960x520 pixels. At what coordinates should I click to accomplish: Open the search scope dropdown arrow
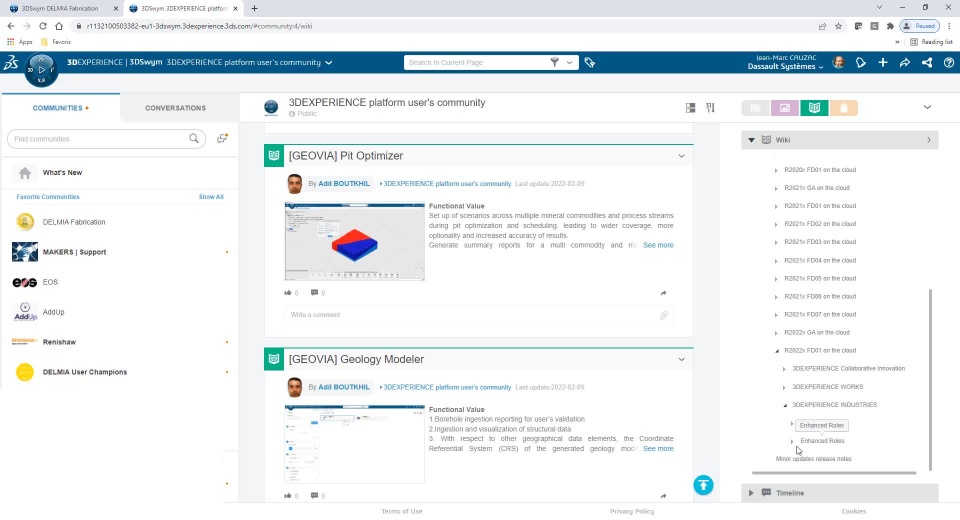pos(569,62)
